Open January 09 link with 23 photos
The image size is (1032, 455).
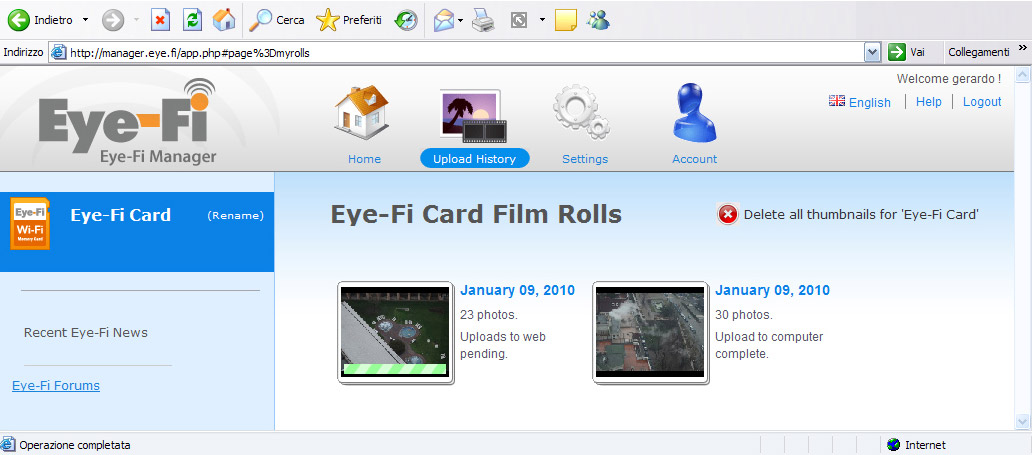pos(517,290)
